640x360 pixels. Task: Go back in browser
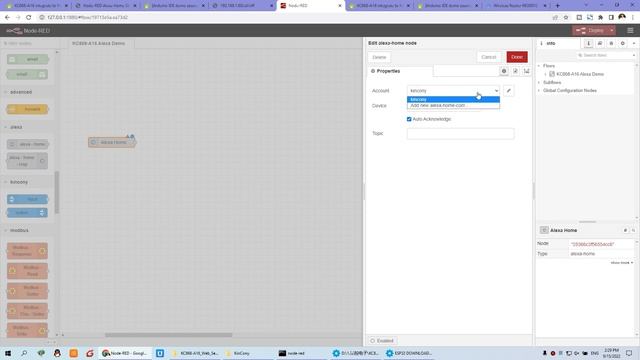click(7, 18)
